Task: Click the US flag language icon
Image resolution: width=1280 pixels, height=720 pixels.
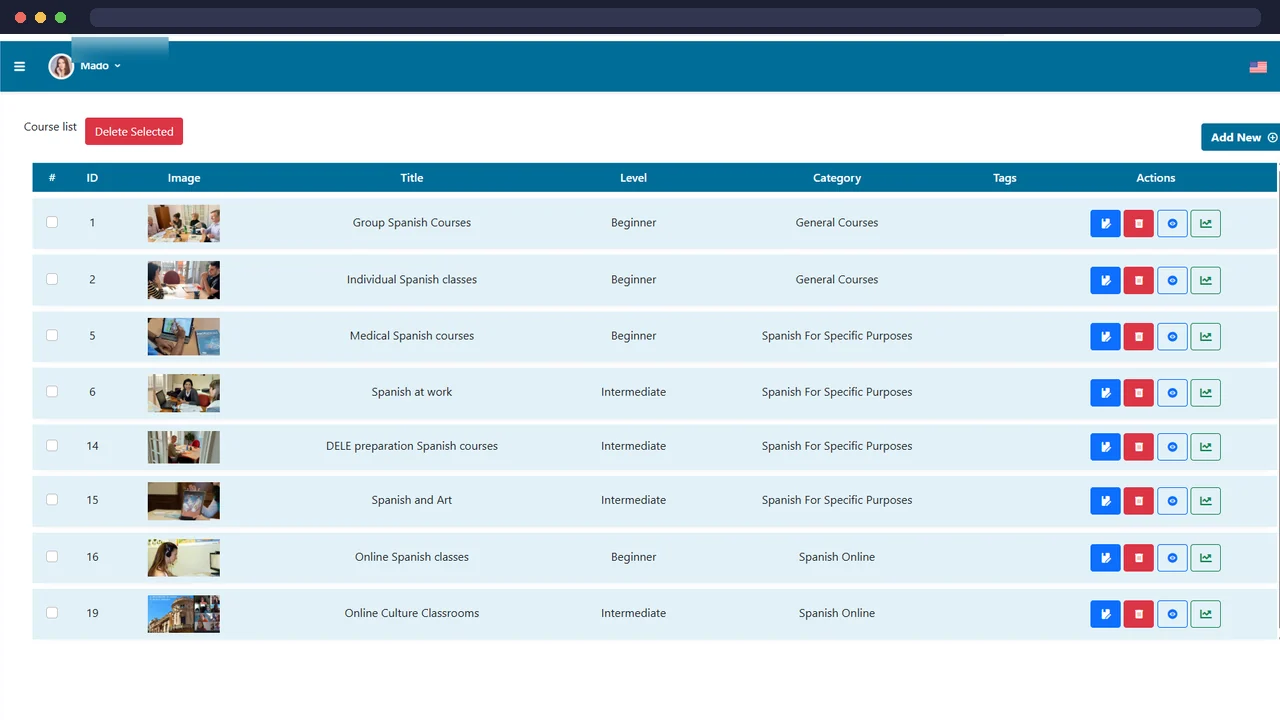Action: click(1258, 67)
